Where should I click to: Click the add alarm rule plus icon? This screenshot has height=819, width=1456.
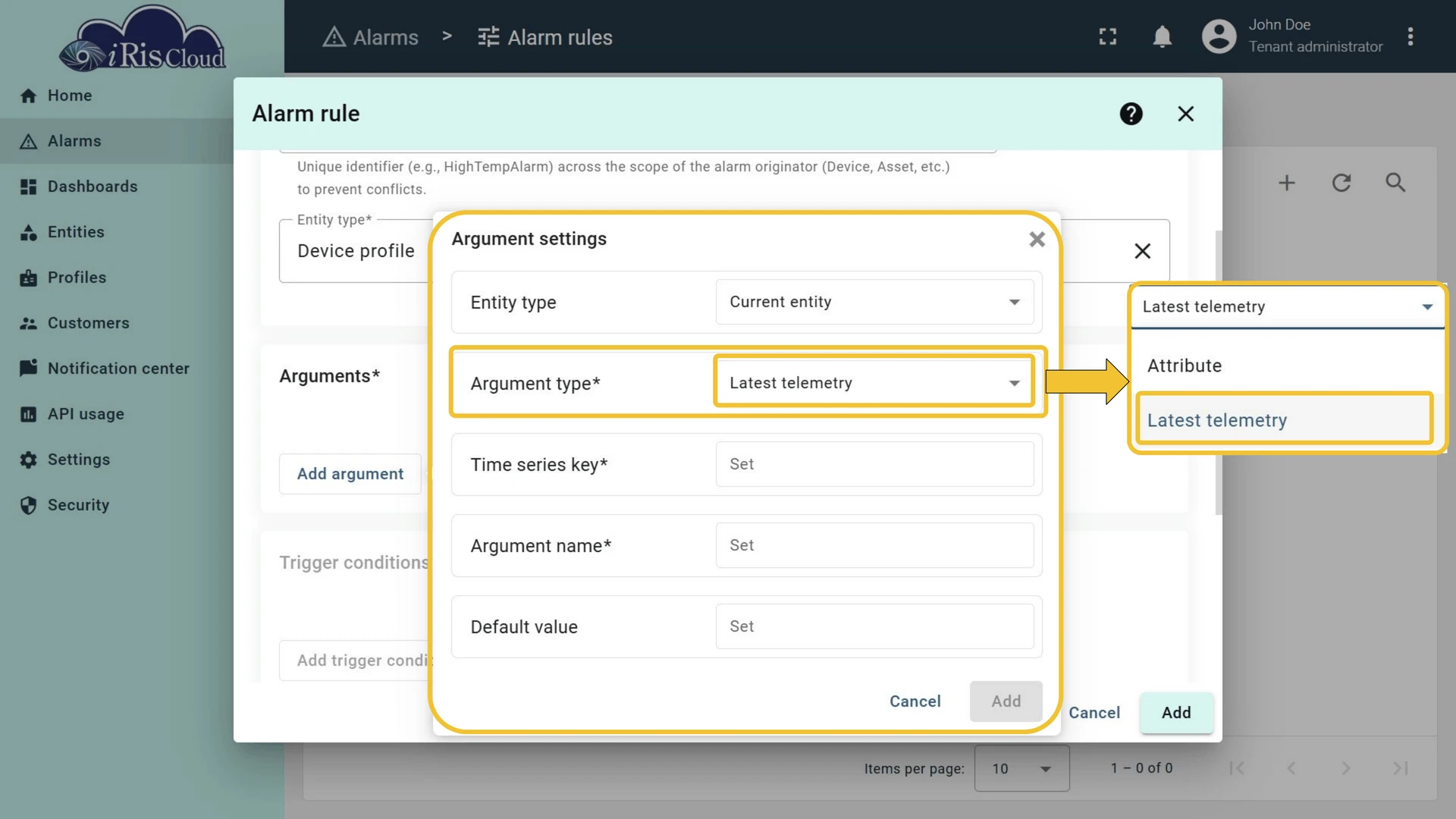(1286, 183)
